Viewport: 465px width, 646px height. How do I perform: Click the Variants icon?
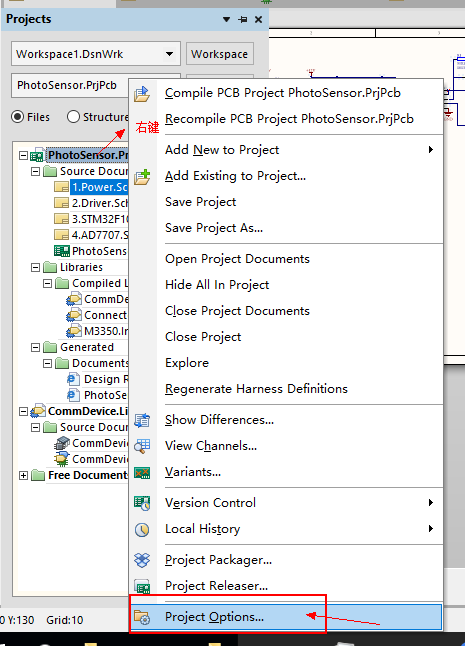pos(142,473)
